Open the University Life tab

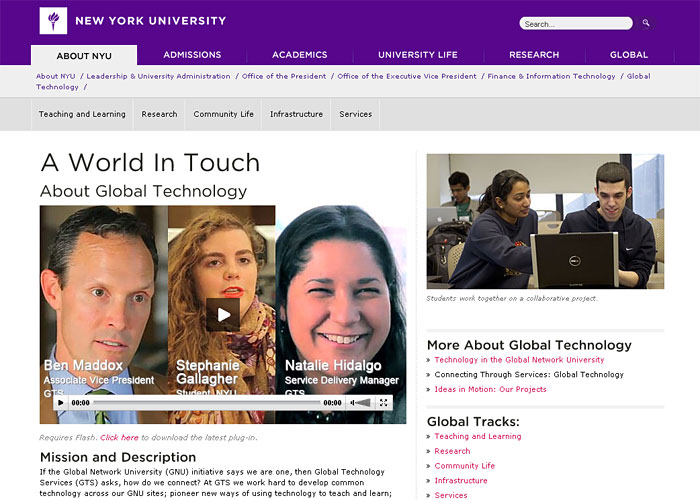(418, 55)
